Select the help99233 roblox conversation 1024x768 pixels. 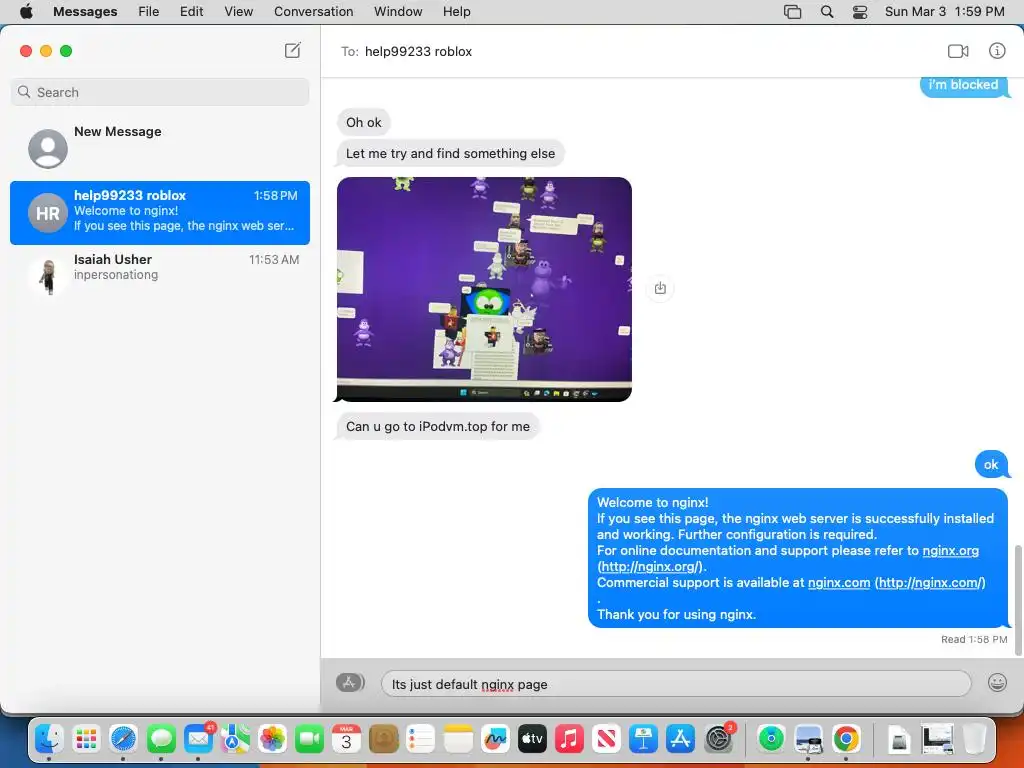pos(159,213)
